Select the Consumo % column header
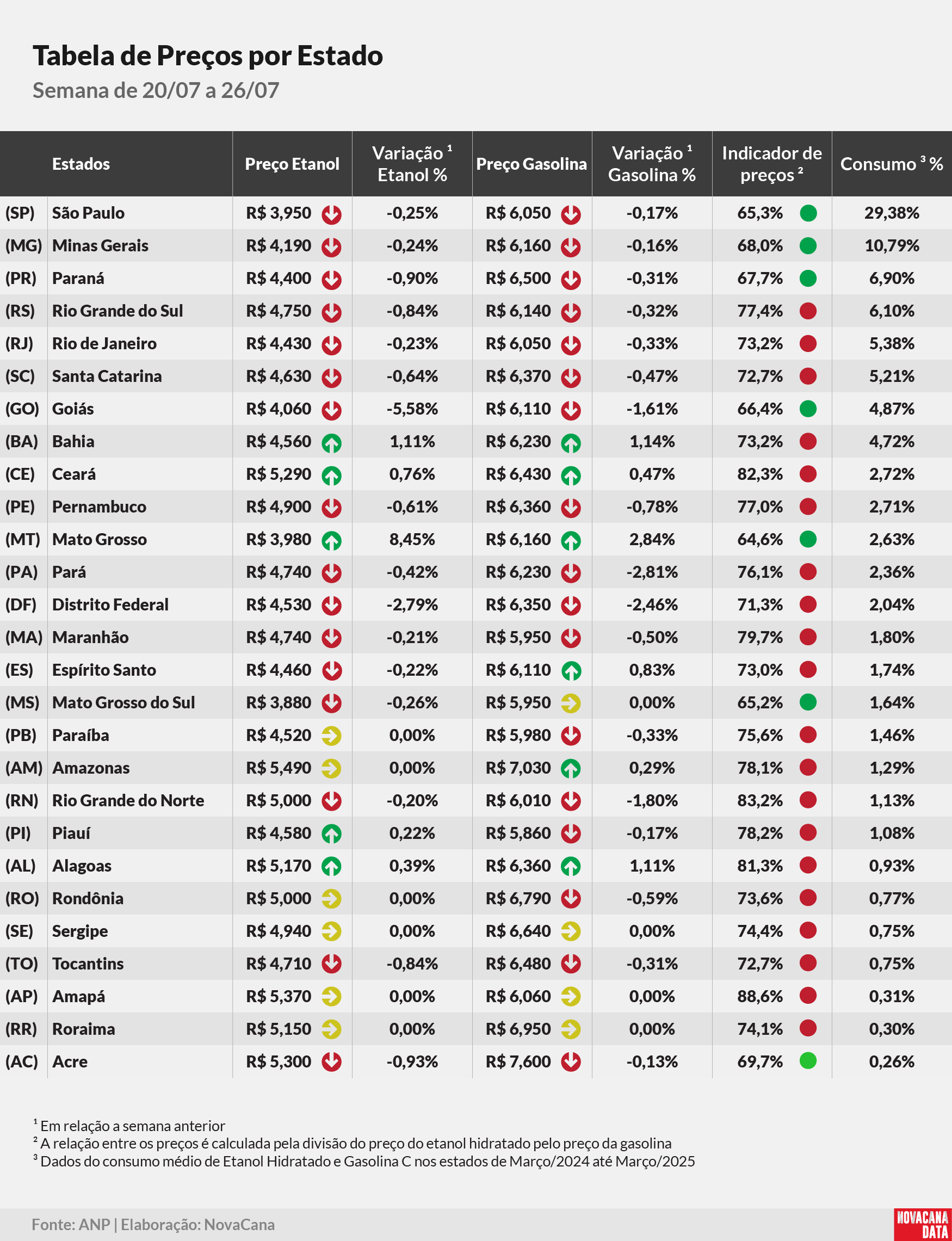This screenshot has height=1241, width=952. [892, 164]
